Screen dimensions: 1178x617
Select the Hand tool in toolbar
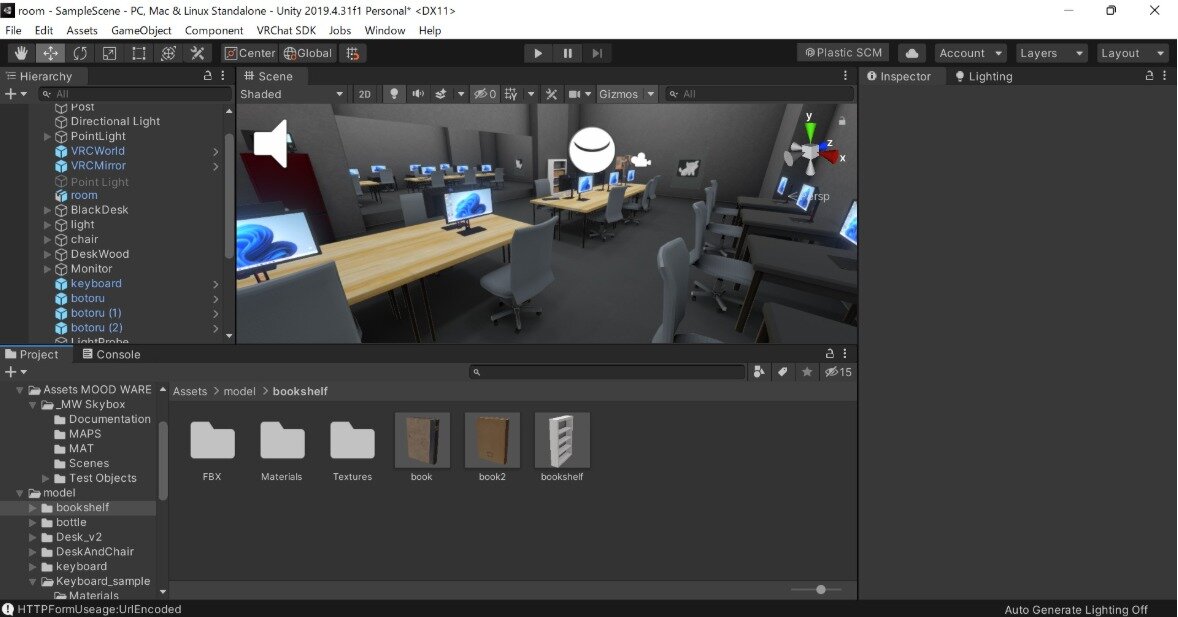click(21, 53)
